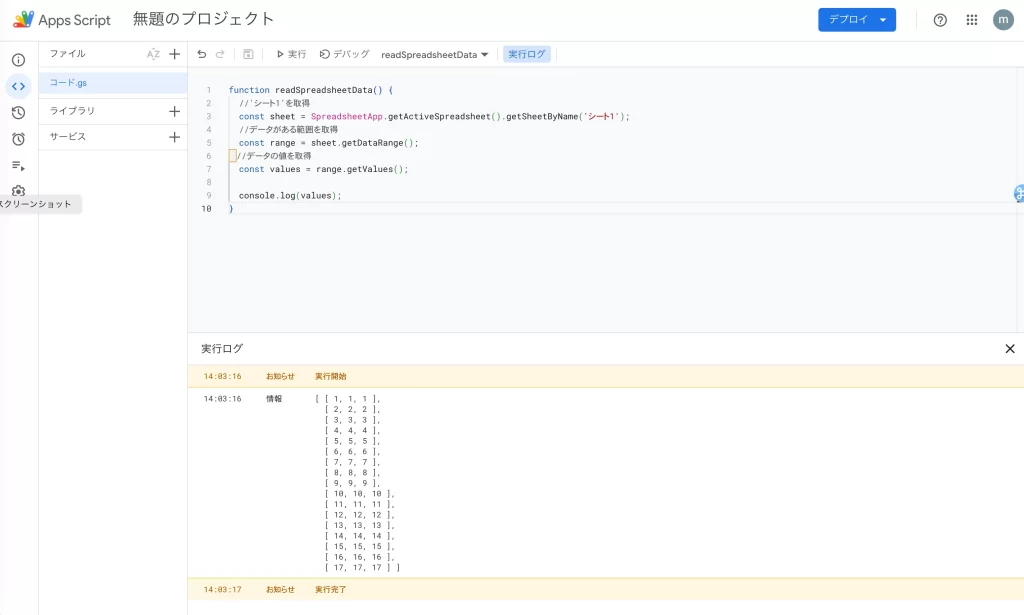
Task: Click the //データの値を取得 comment line
Action: (x=274, y=156)
